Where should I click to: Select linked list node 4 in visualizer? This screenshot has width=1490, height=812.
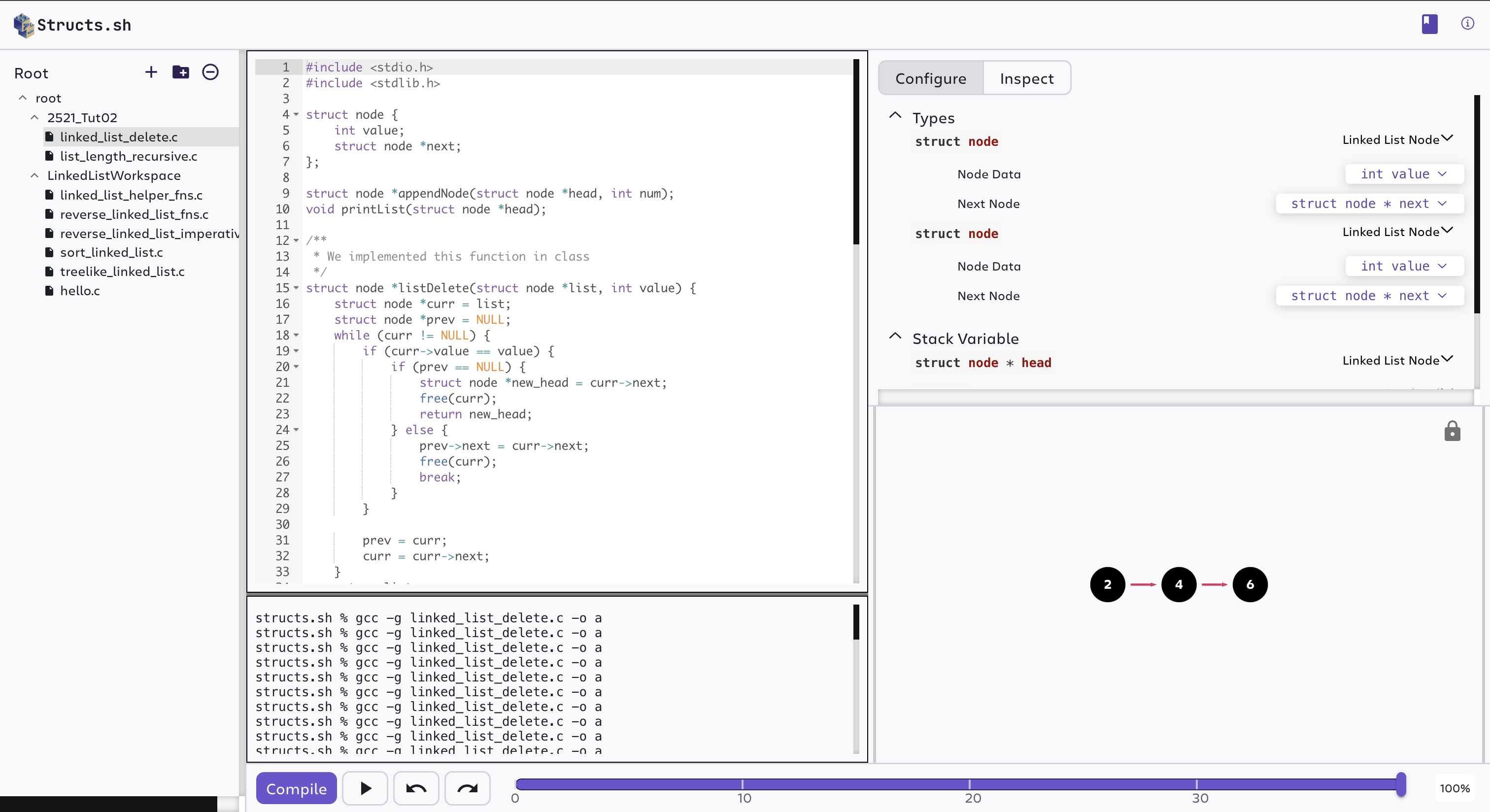pyautogui.click(x=1178, y=584)
